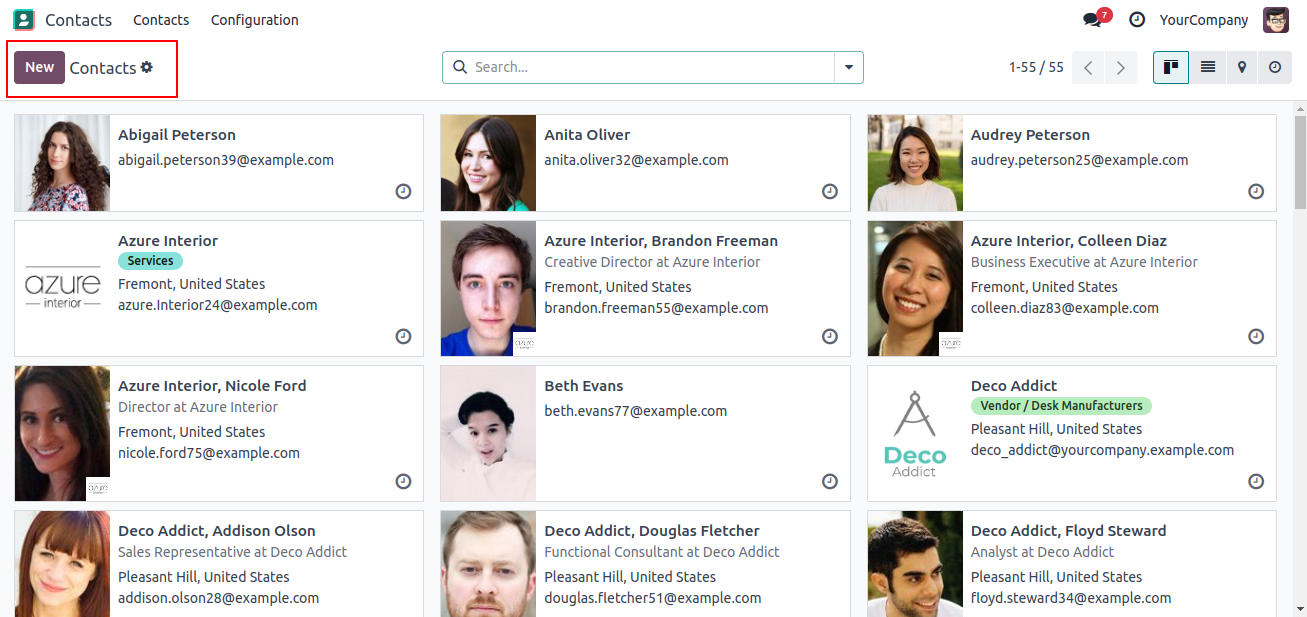Click the Contacts breadcrumb label
The height and width of the screenshot is (617, 1307).
coord(103,67)
